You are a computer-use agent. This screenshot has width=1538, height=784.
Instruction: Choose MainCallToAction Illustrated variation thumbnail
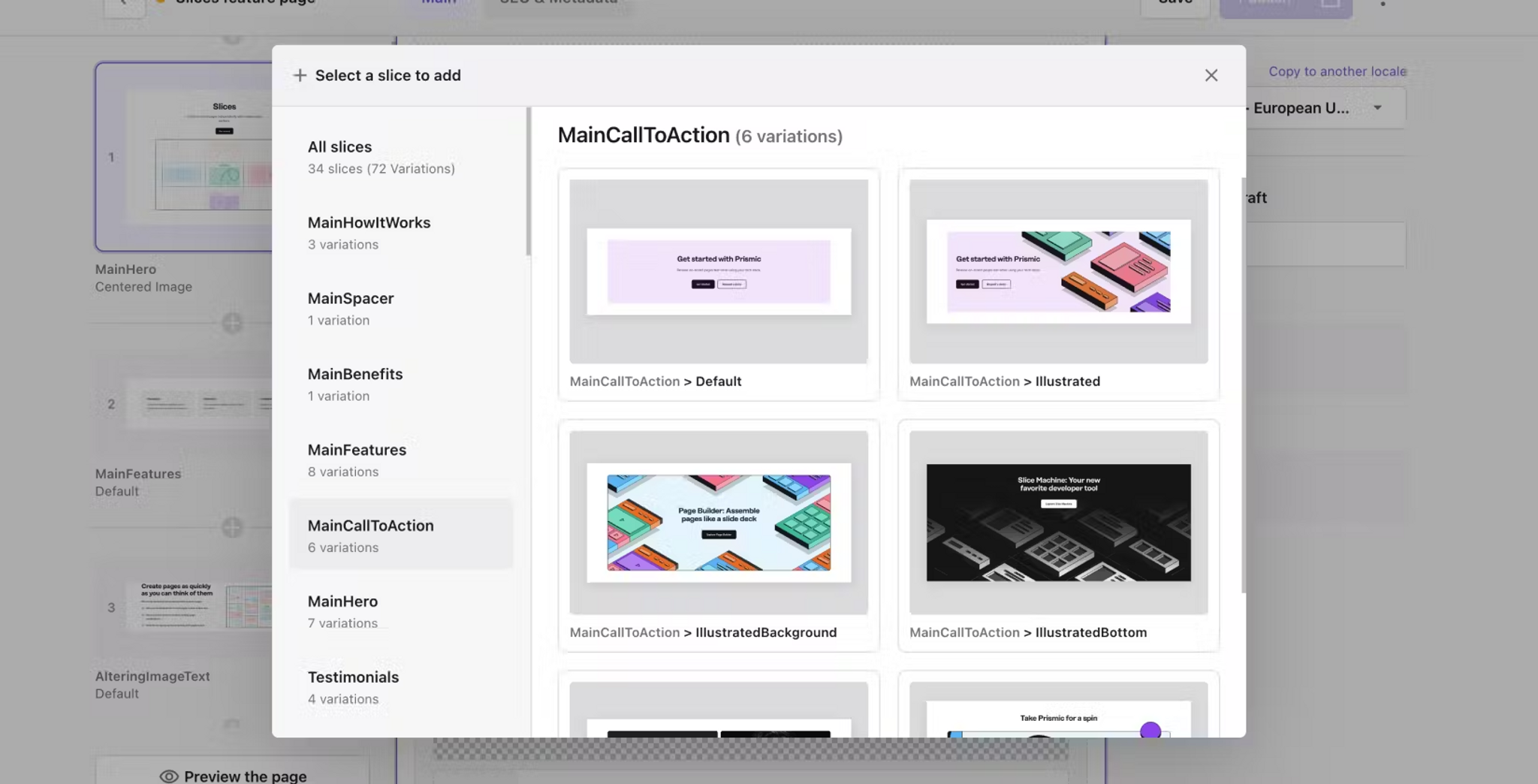(1058, 271)
